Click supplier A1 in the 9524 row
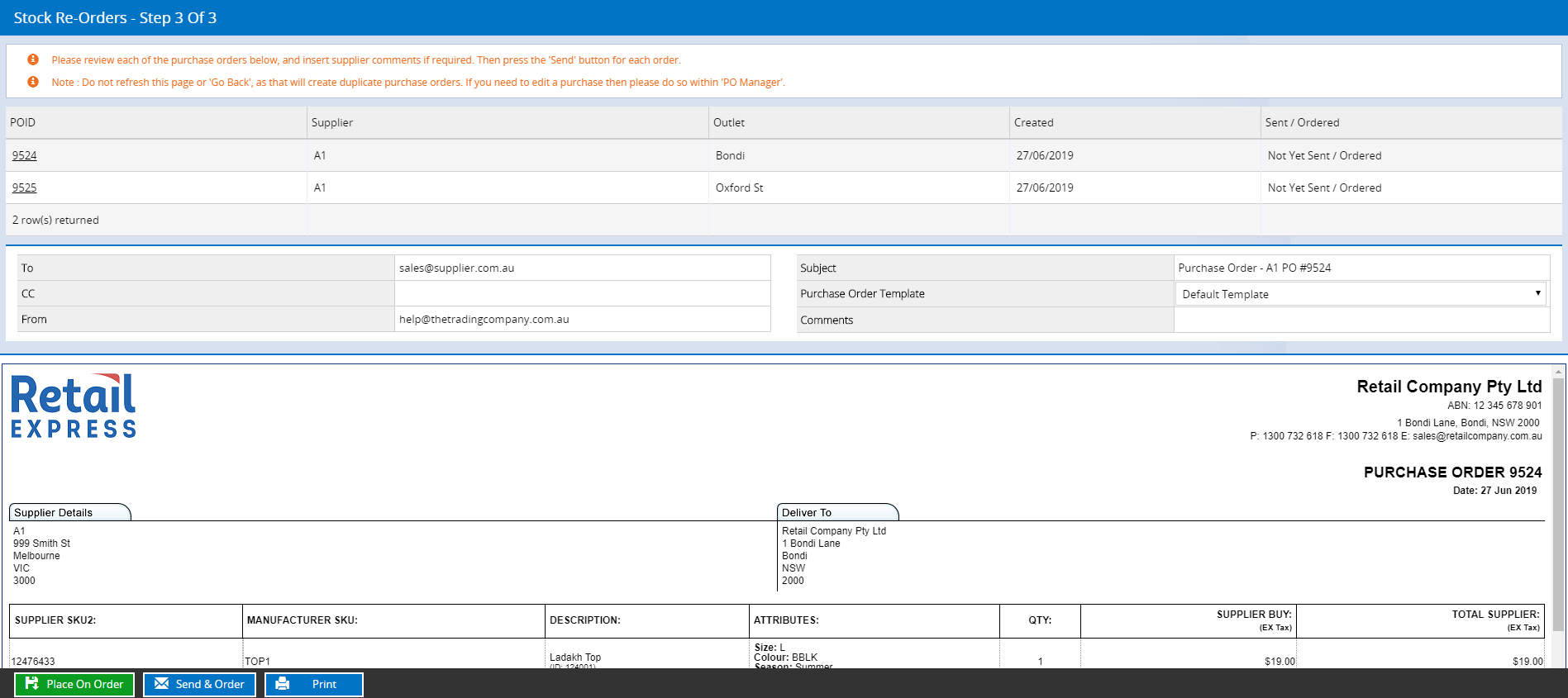 click(x=320, y=155)
